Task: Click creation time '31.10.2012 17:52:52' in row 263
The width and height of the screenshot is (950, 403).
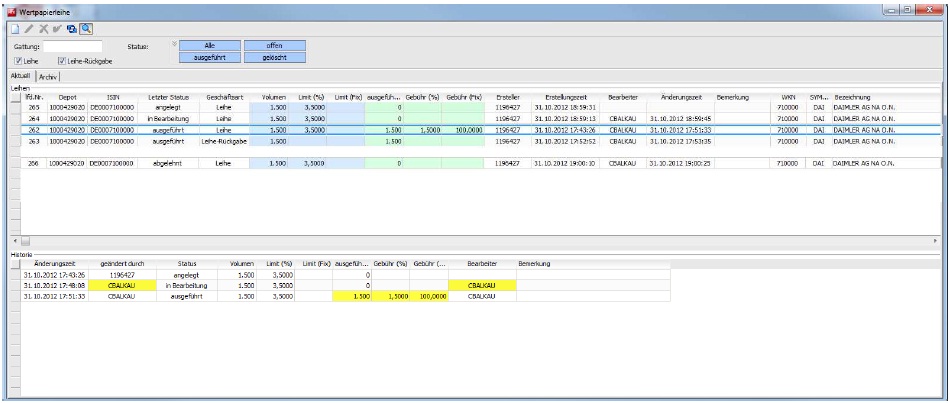Action: click(564, 141)
